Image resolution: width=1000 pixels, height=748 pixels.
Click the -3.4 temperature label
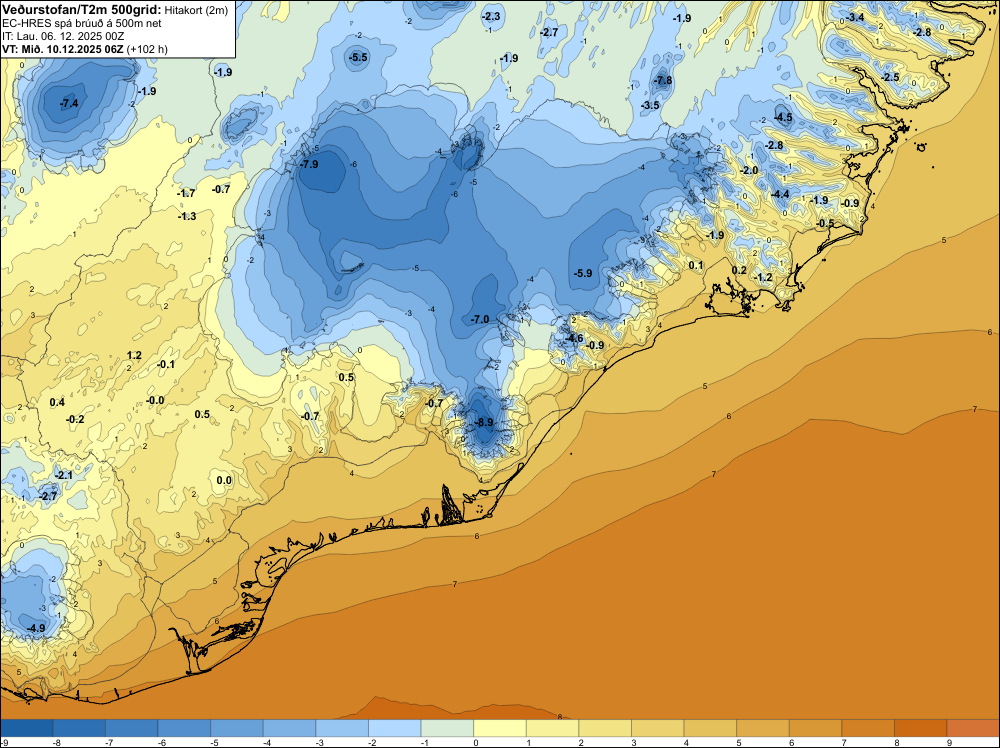[x=856, y=17]
